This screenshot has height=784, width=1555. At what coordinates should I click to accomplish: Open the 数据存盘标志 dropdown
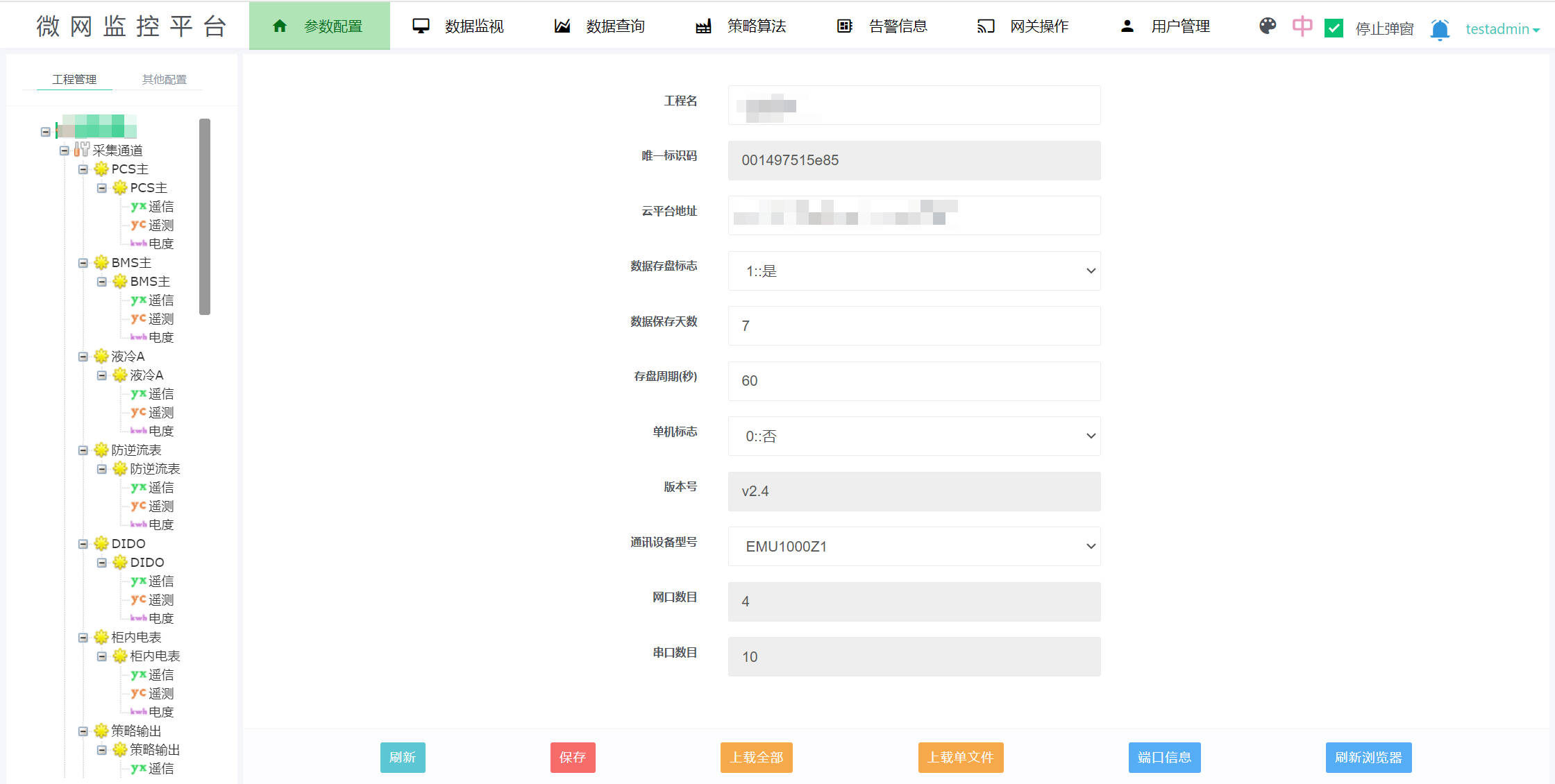coord(914,271)
